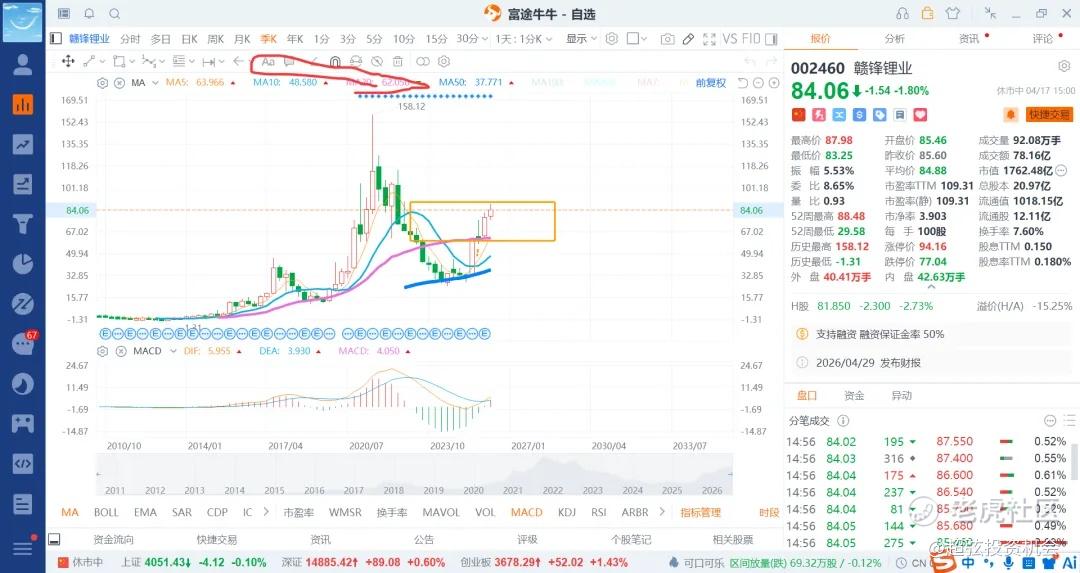This screenshot has height=573, width=1080.
Task: Switch to the 分析 tab
Action: (894, 39)
